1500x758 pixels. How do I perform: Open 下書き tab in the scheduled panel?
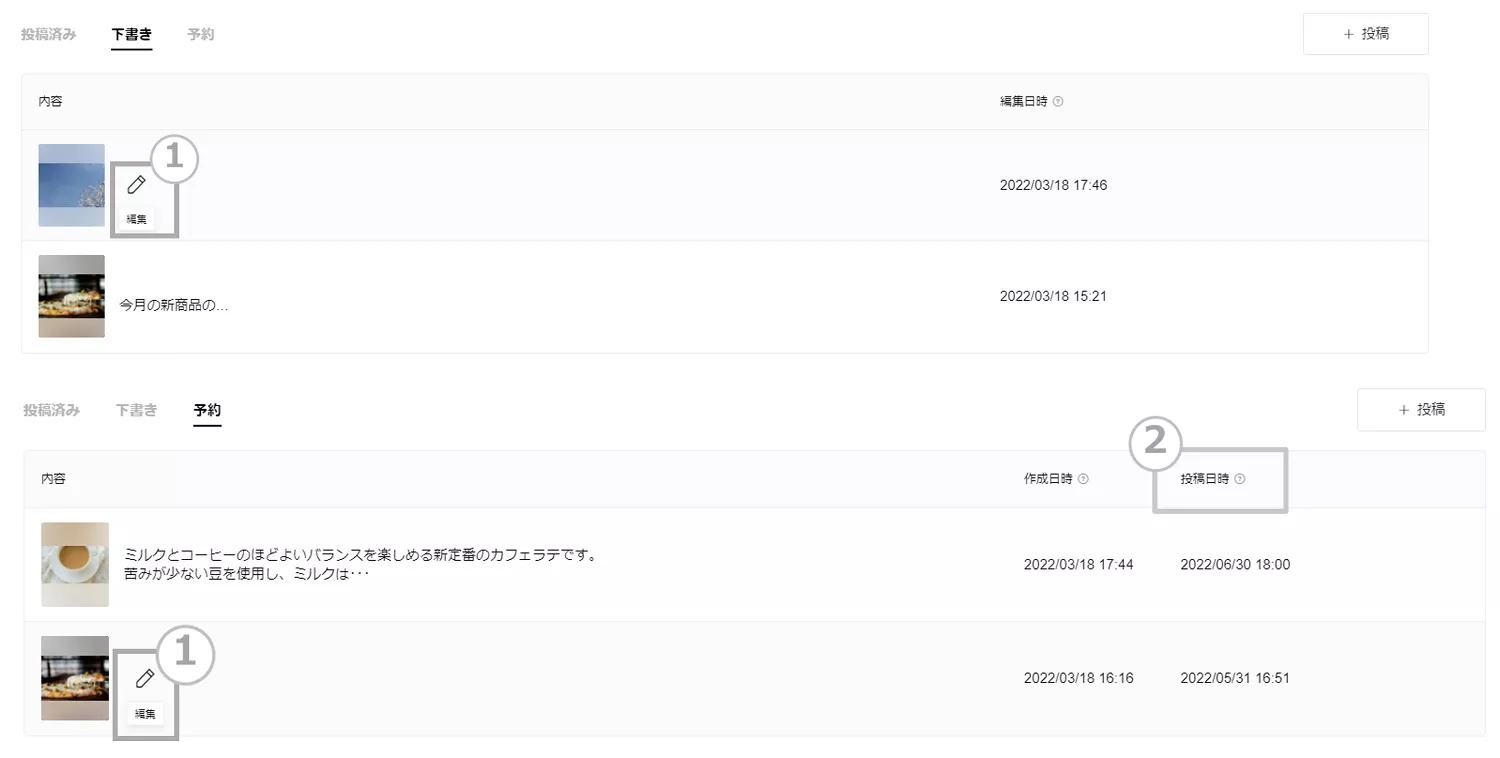click(x=137, y=410)
